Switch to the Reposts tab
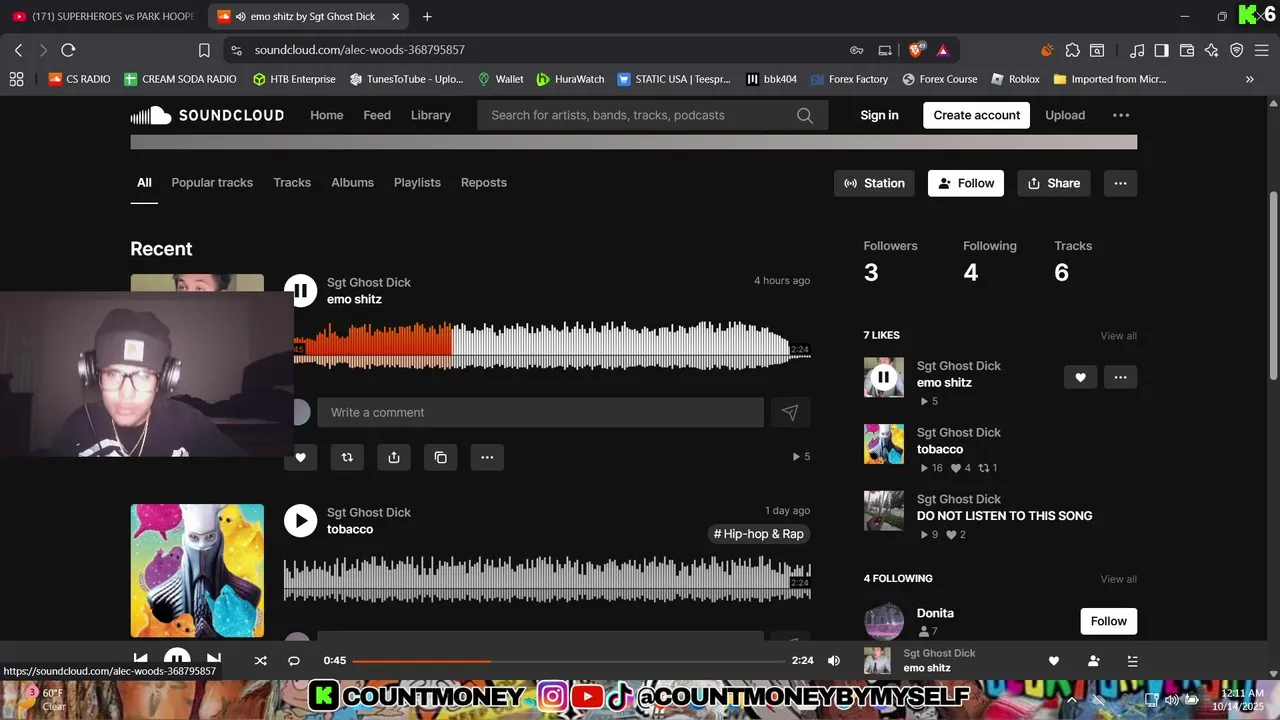Viewport: 1280px width, 720px height. 484,182
